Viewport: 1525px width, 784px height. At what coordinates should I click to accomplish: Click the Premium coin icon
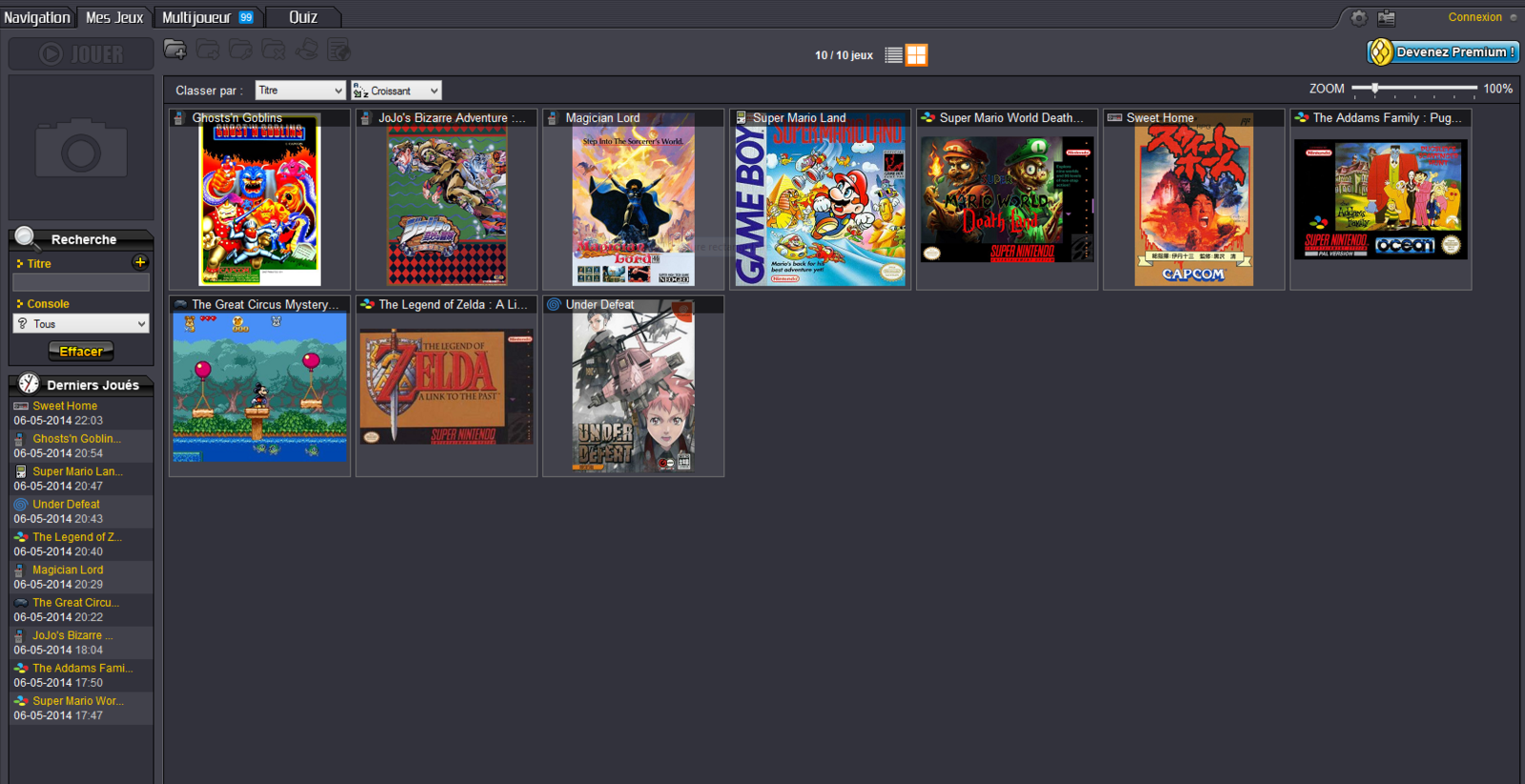pos(1380,51)
